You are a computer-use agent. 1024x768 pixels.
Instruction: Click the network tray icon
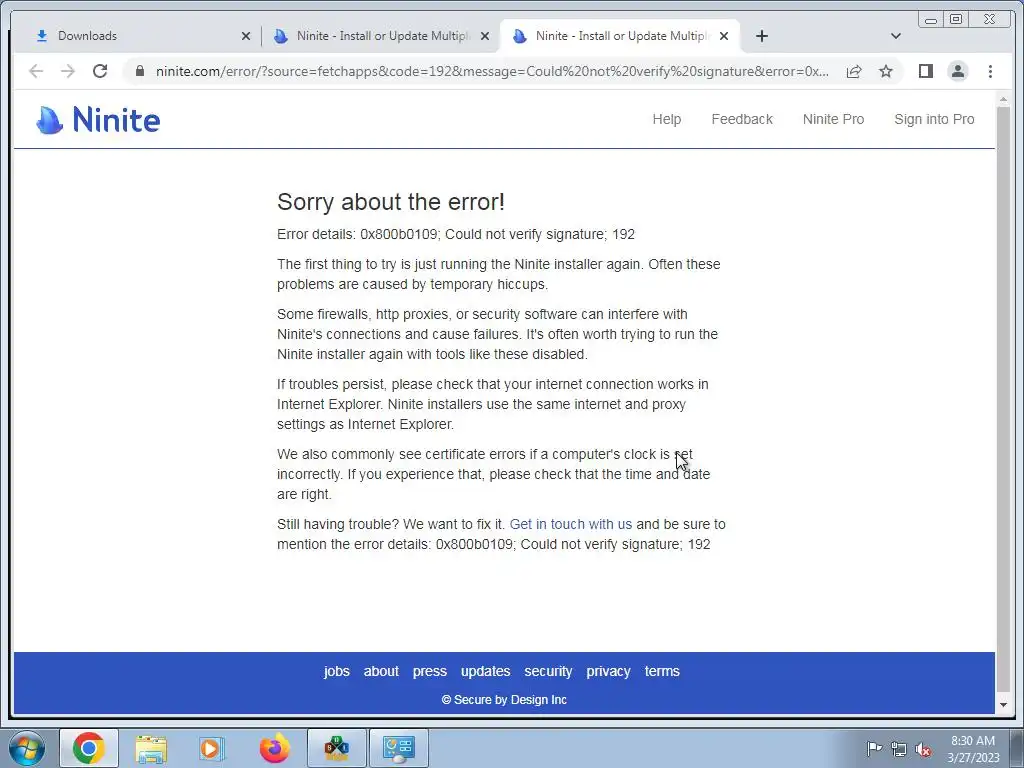click(x=899, y=749)
